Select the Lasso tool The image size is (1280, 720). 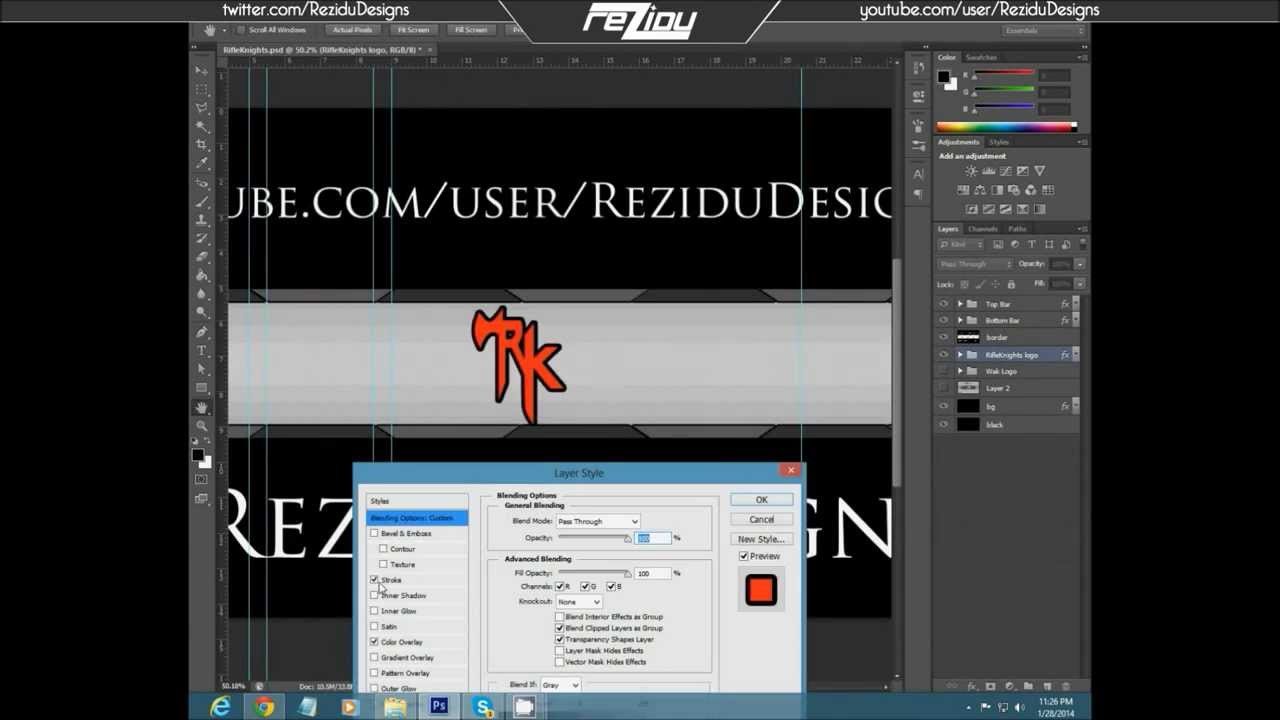202,108
